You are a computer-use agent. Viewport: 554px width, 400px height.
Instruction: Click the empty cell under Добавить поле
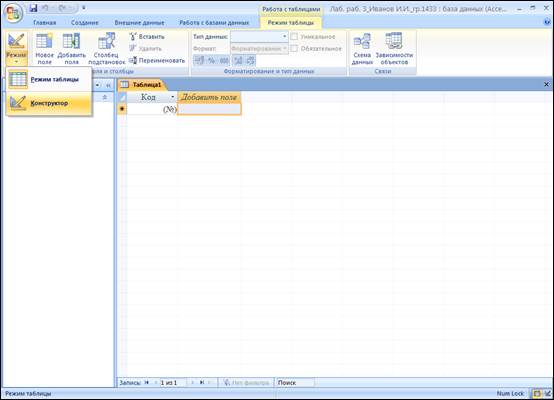(209, 109)
